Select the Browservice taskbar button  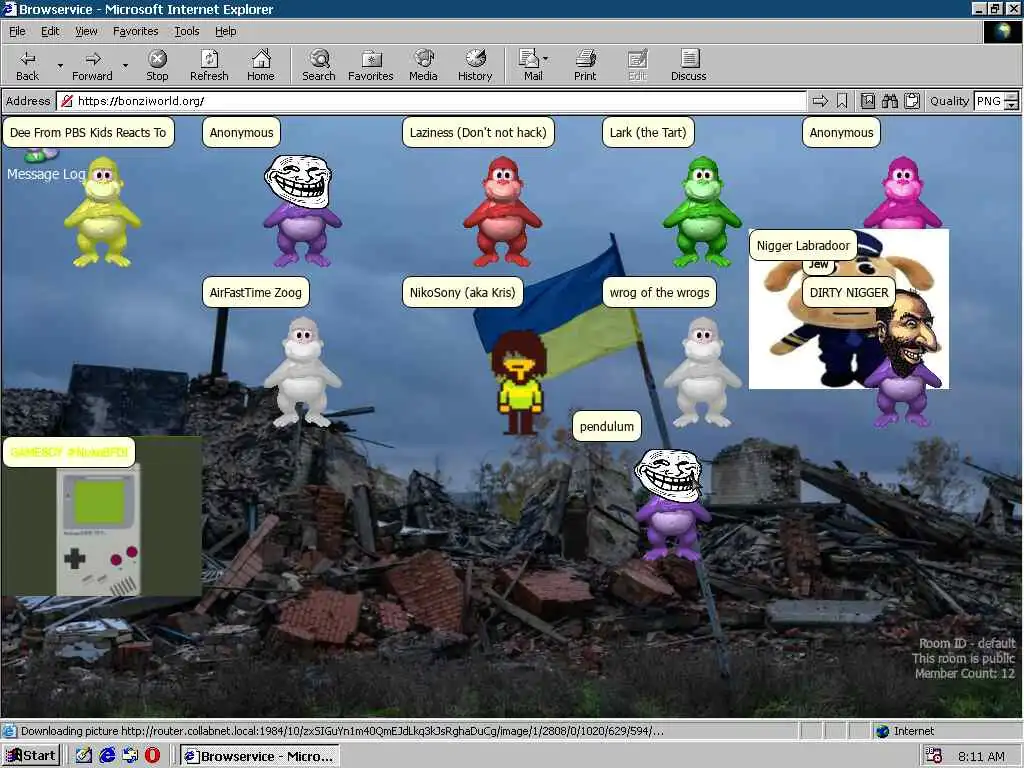(x=260, y=756)
